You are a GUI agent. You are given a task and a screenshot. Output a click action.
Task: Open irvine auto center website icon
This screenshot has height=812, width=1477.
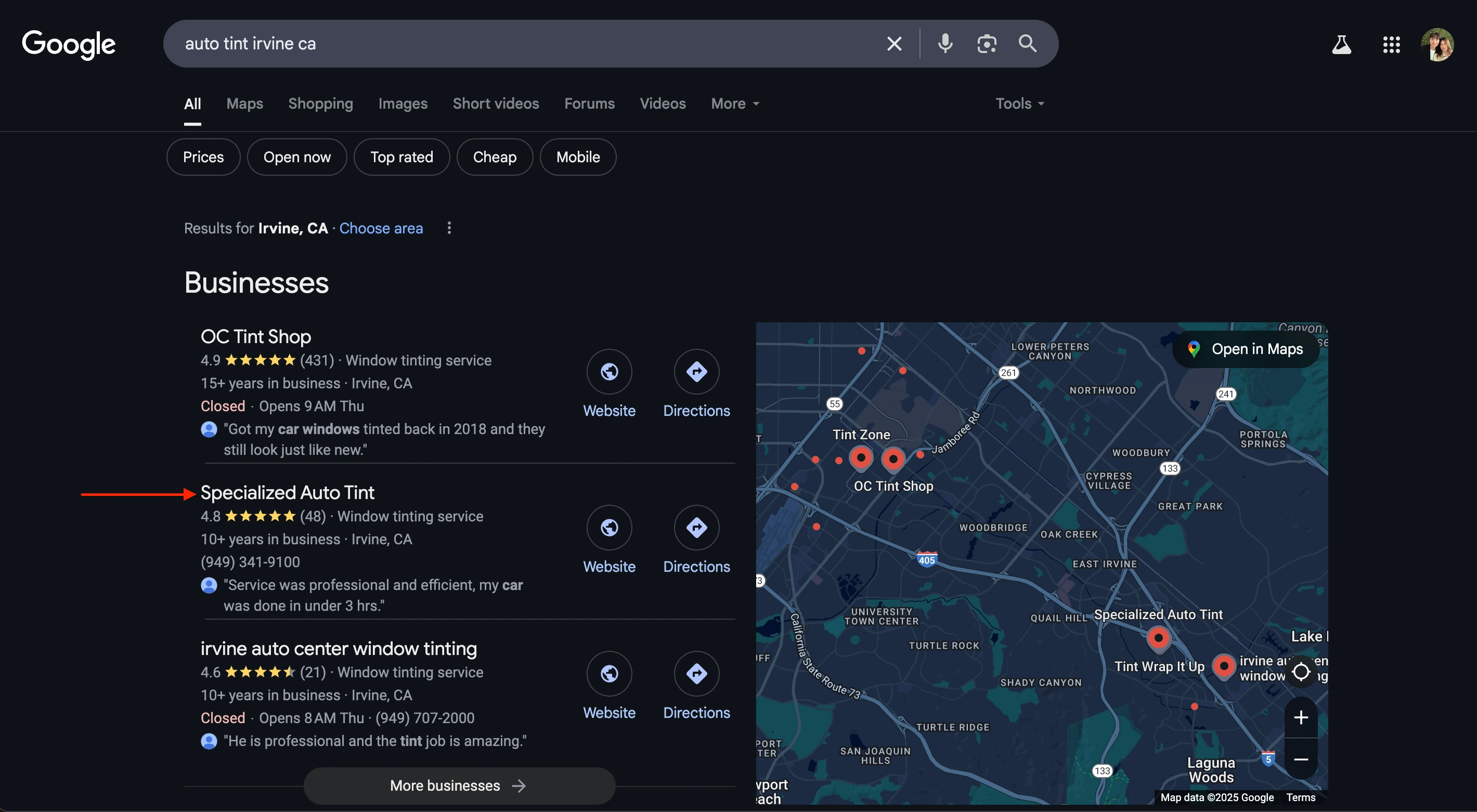click(609, 674)
